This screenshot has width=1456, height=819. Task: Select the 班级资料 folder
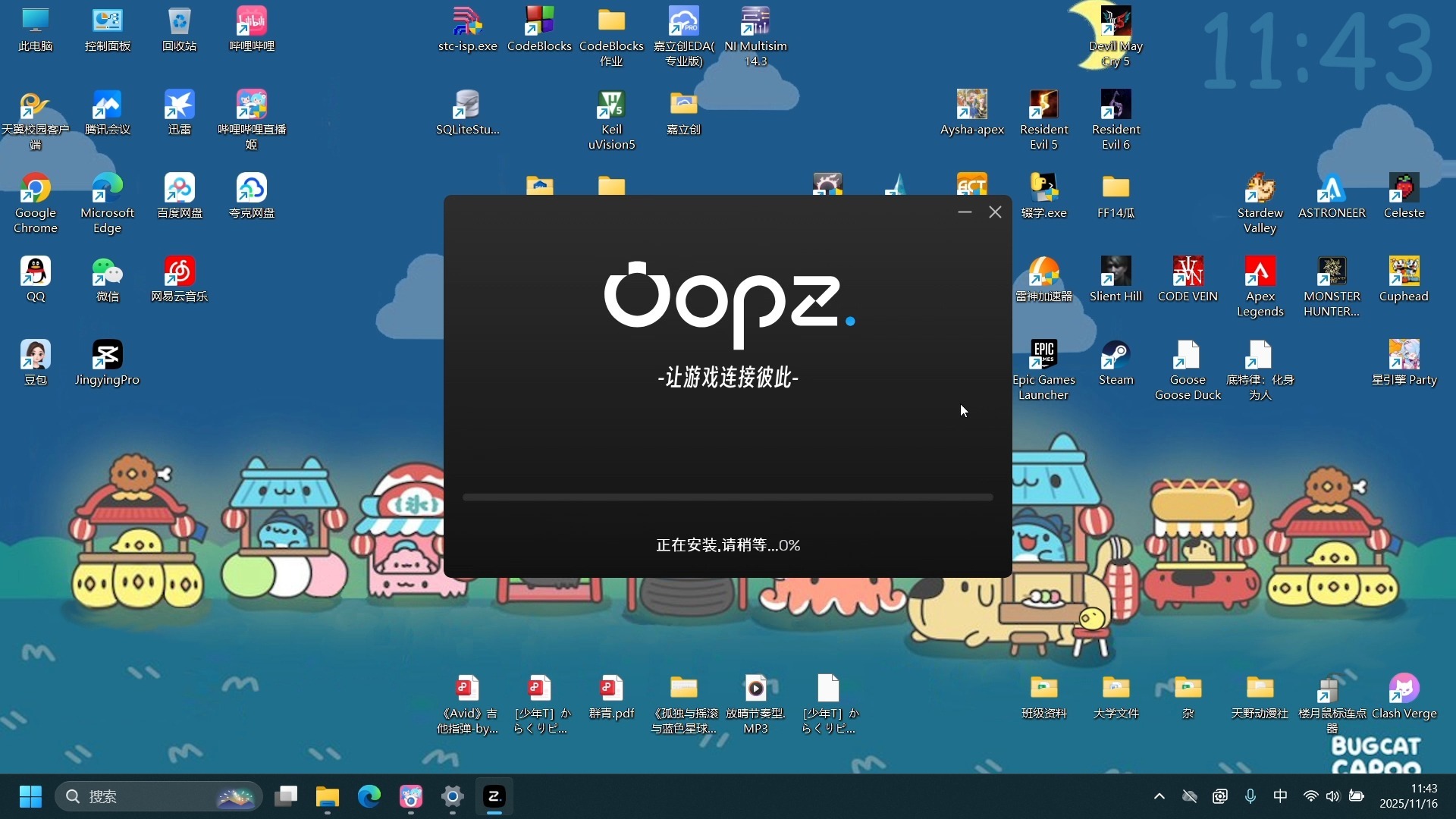1044,698
